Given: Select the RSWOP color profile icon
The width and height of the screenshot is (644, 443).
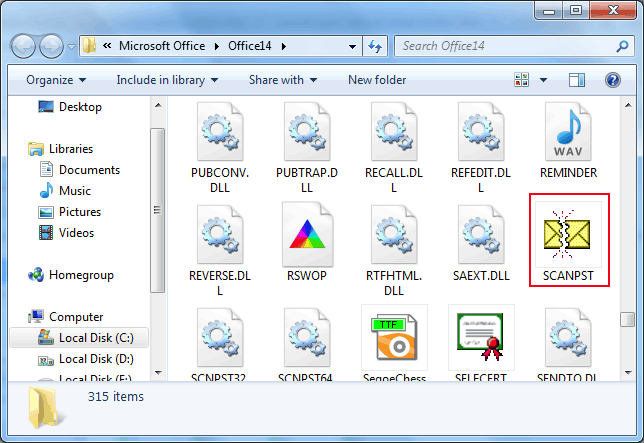Looking at the screenshot, I should pyautogui.click(x=307, y=234).
